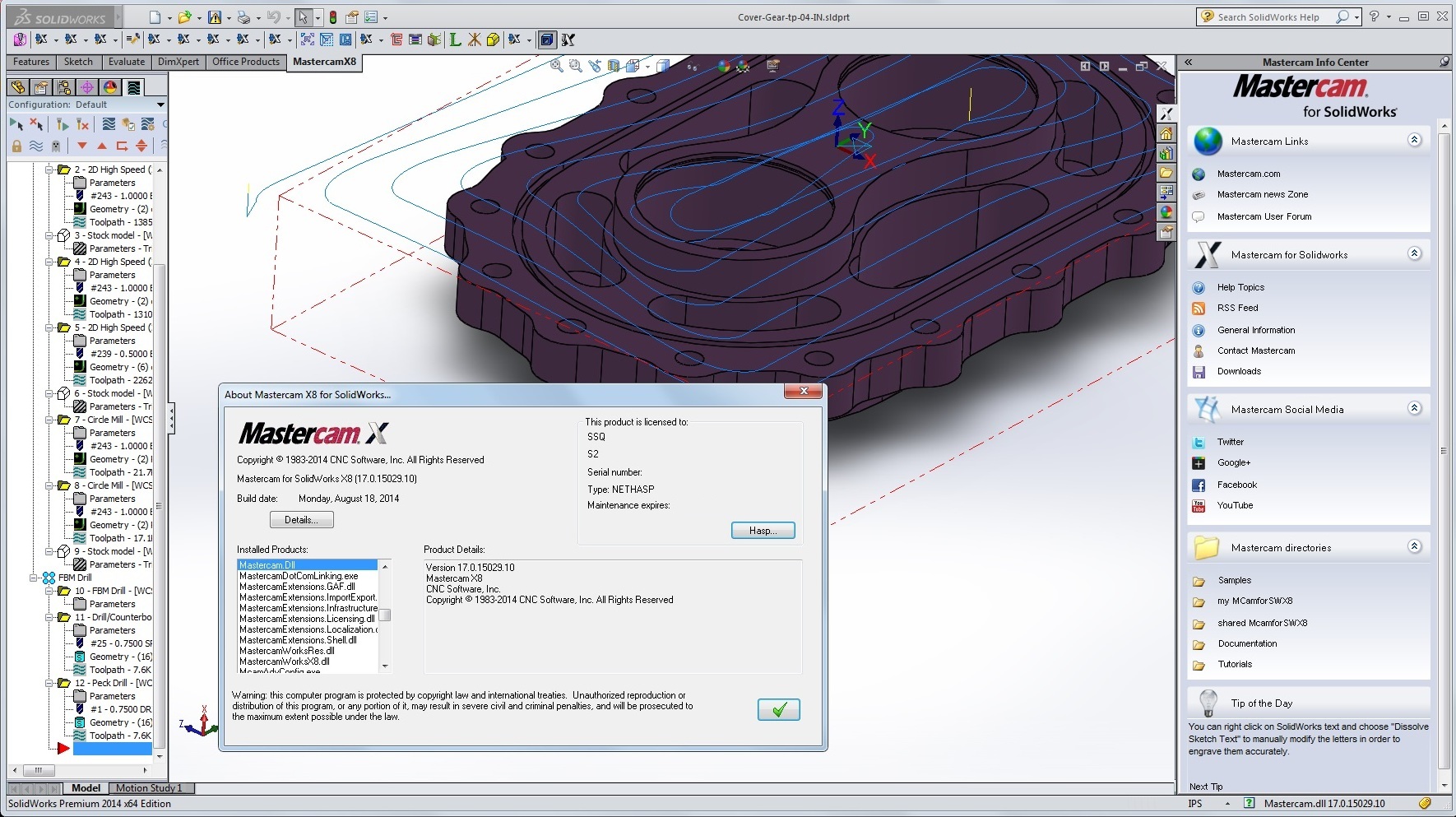Click the Open file folder icon

184,16
